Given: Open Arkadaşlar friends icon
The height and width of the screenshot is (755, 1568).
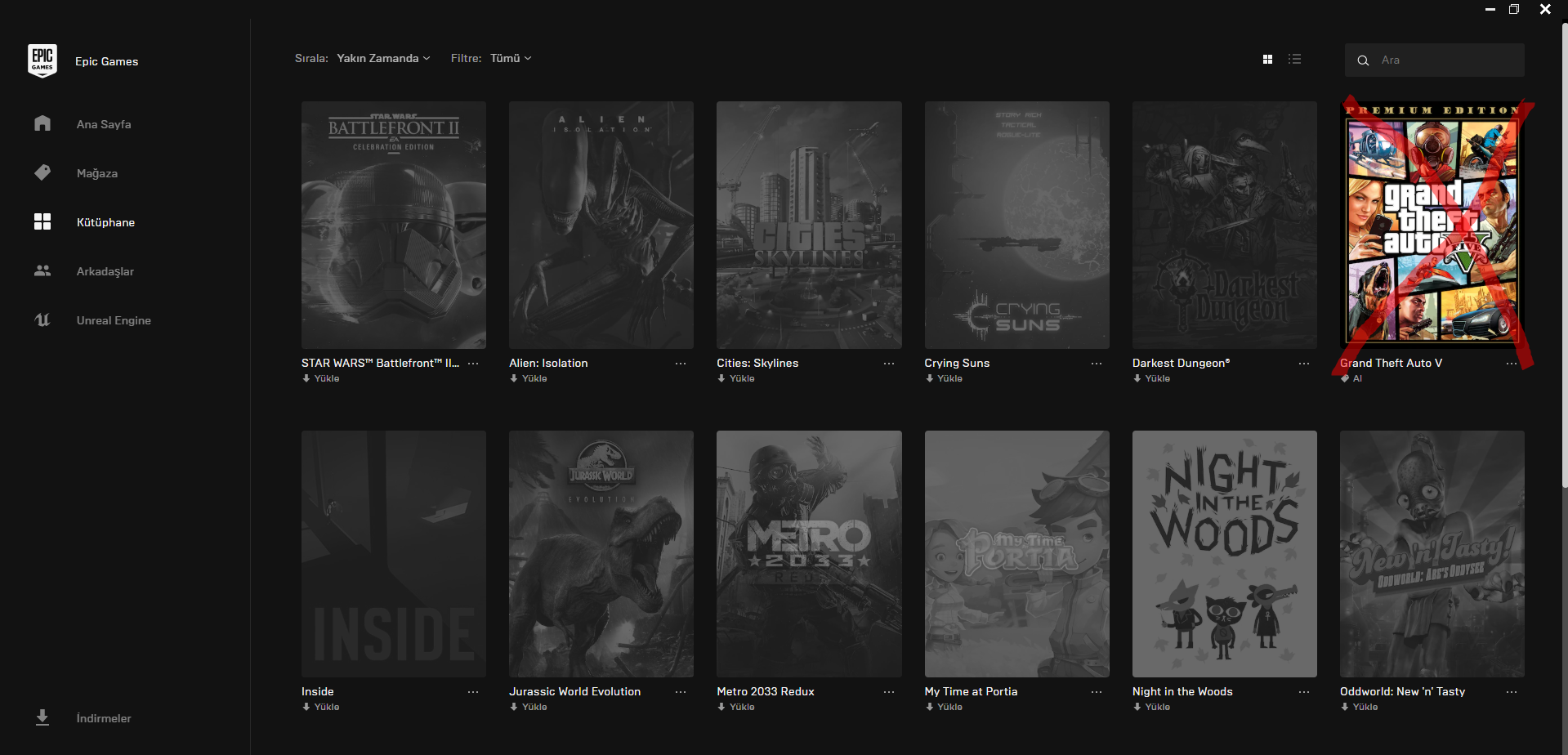Looking at the screenshot, I should (42, 270).
